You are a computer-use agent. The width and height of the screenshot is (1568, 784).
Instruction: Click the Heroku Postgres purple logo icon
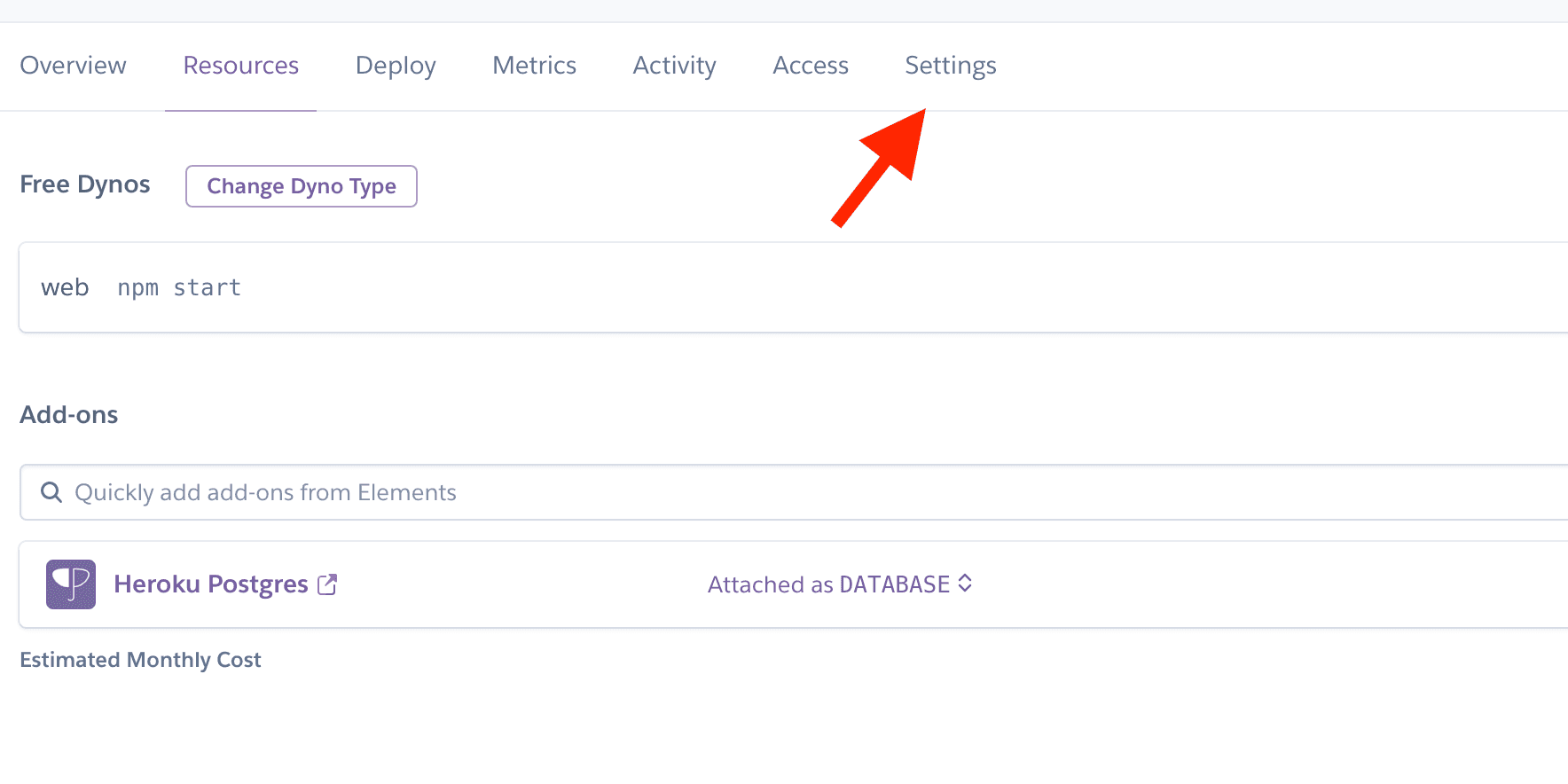tap(71, 584)
